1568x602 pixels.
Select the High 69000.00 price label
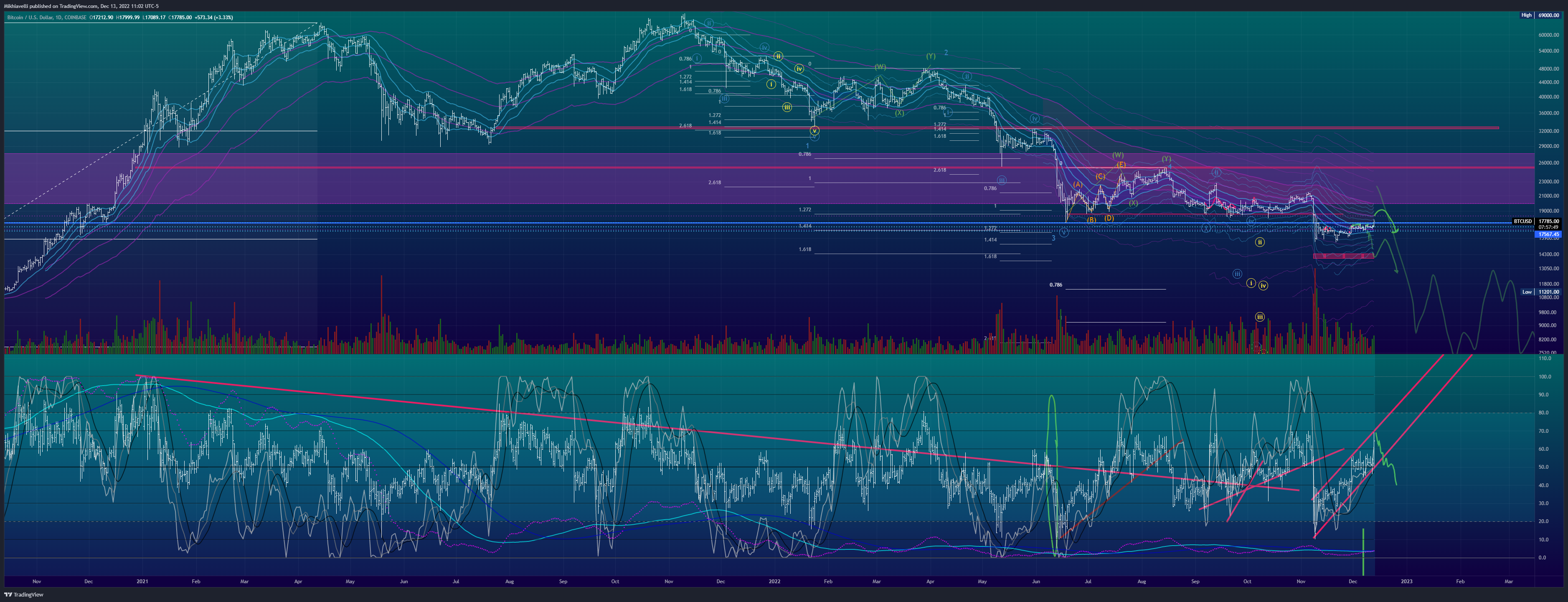click(1540, 15)
